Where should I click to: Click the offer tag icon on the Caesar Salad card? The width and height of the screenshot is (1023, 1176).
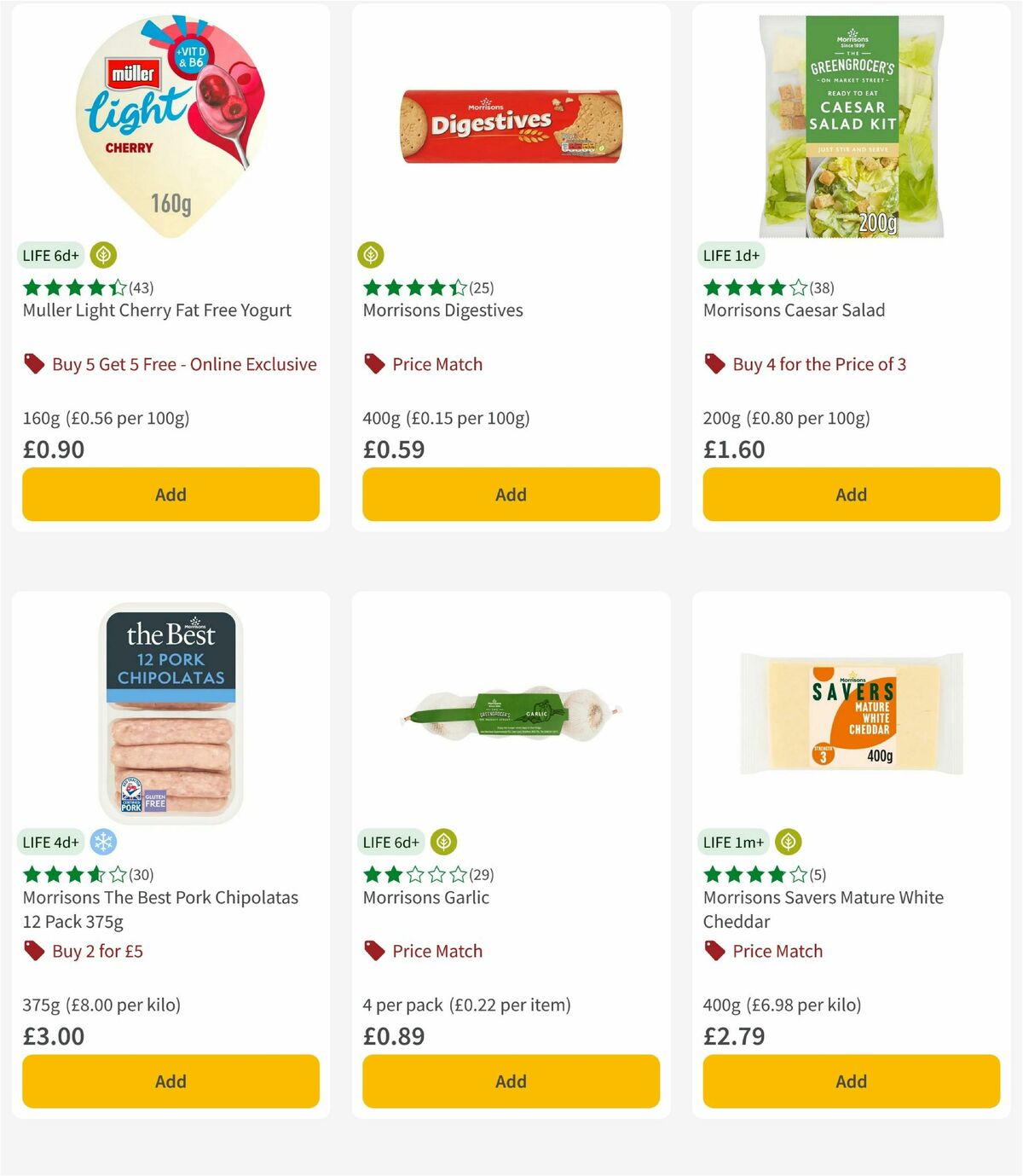point(714,363)
